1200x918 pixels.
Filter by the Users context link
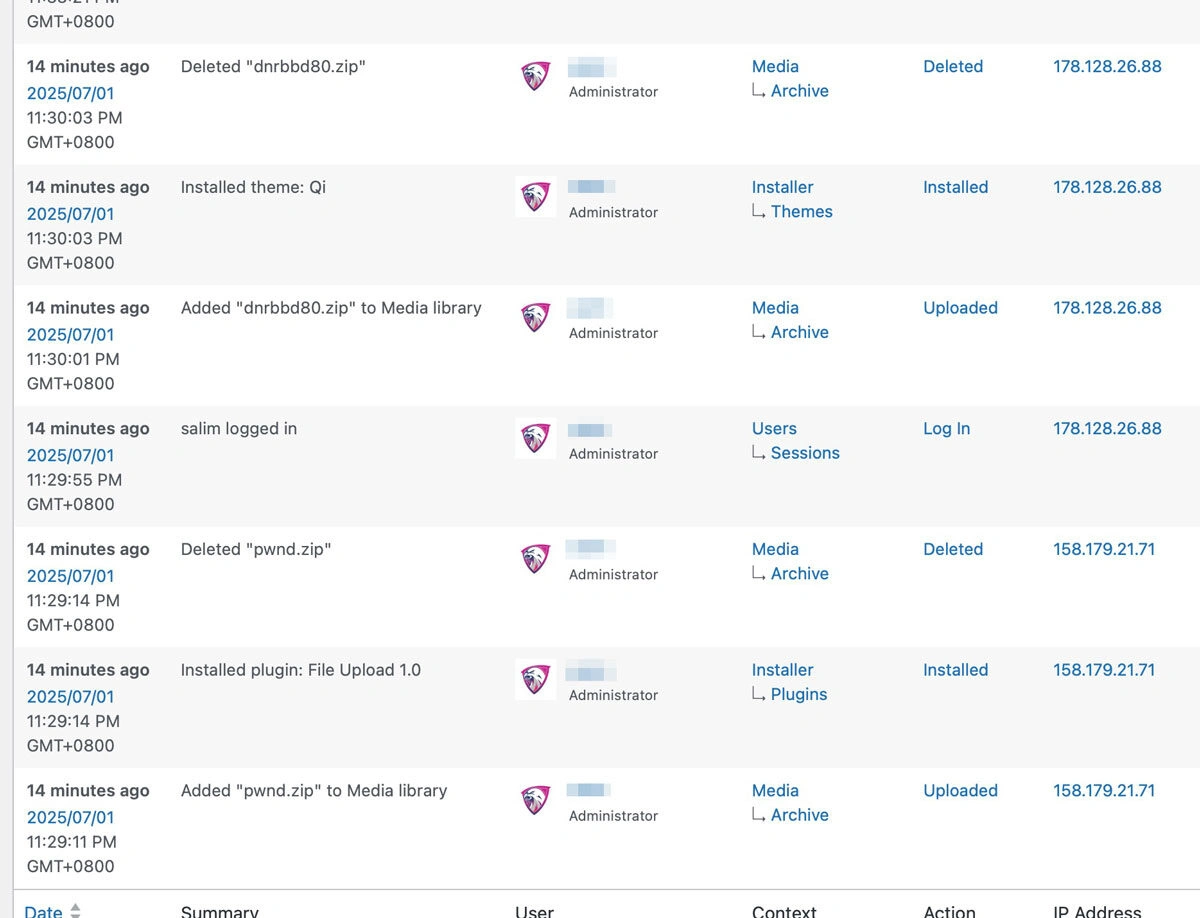coord(774,429)
